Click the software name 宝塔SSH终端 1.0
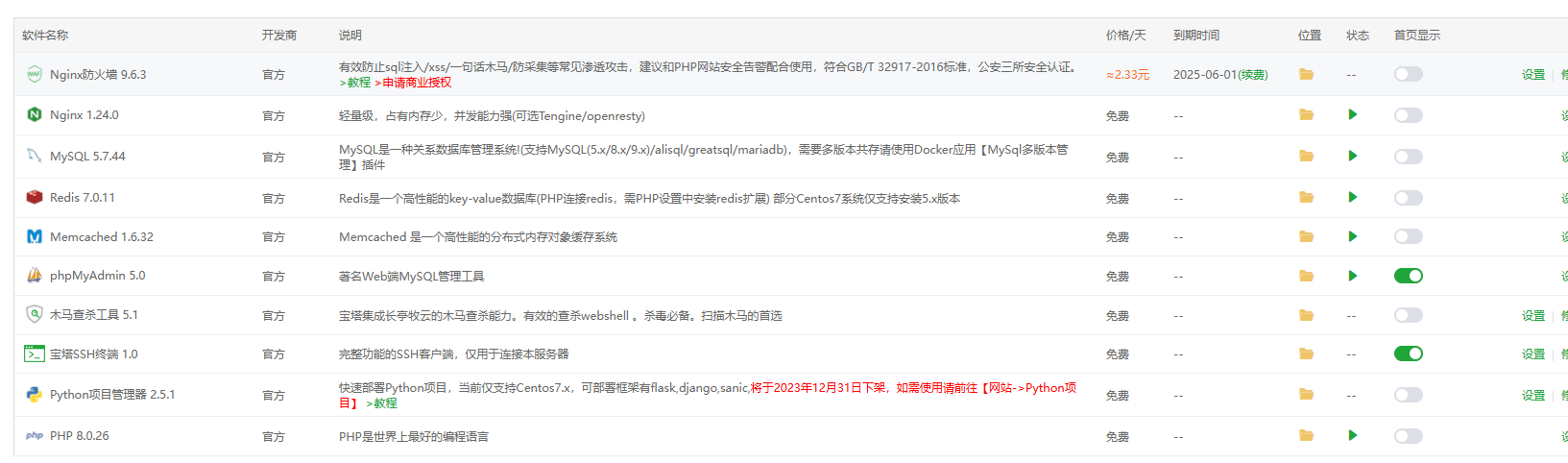The image size is (1568, 463). pos(94,354)
